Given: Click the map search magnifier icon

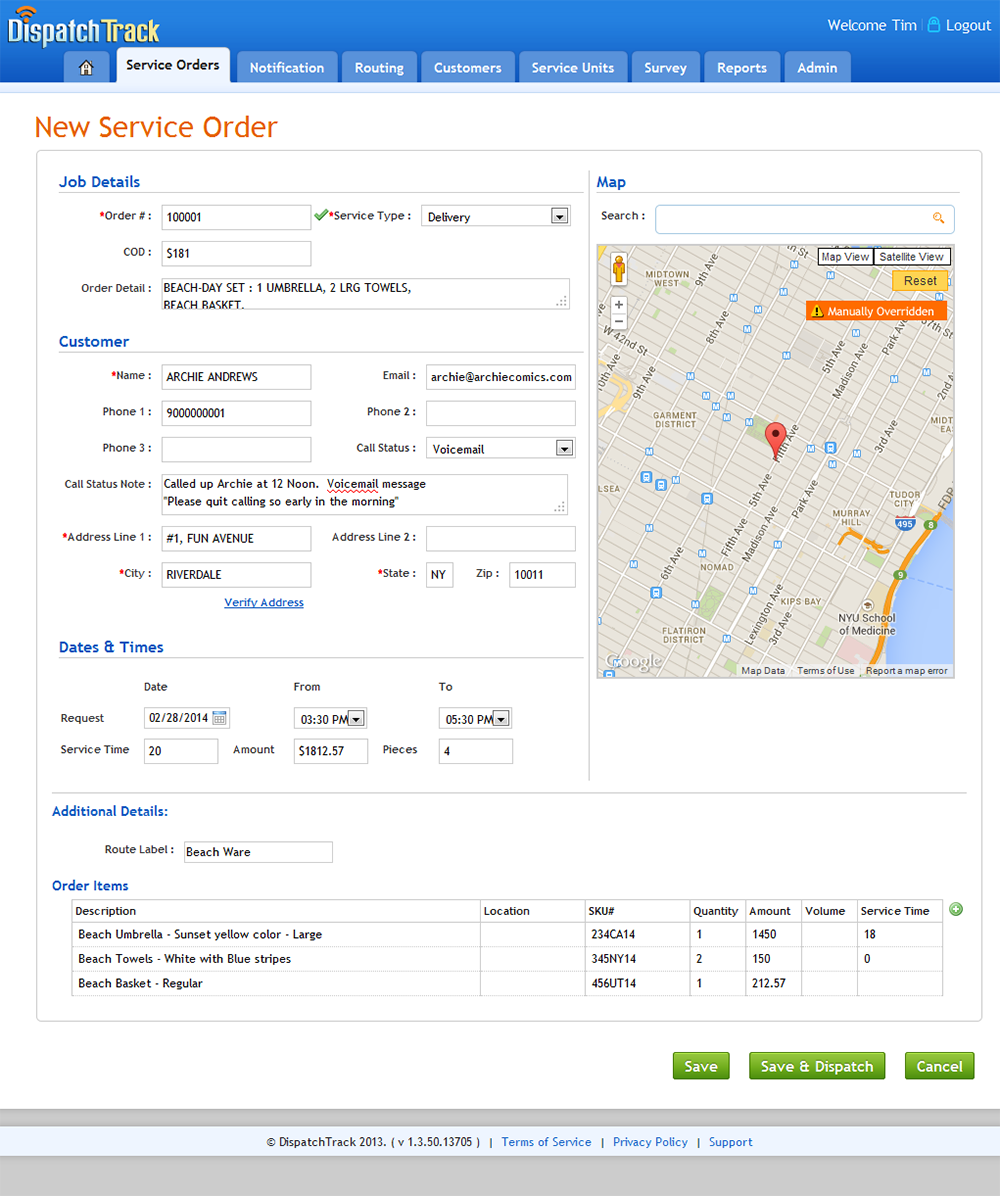Looking at the screenshot, I should point(938,218).
